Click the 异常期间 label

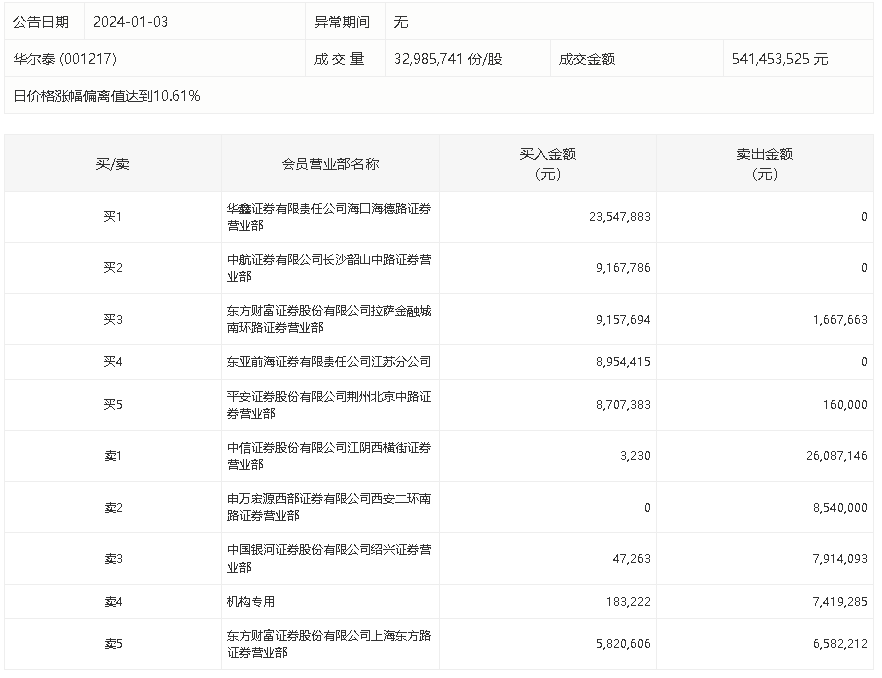(x=342, y=22)
